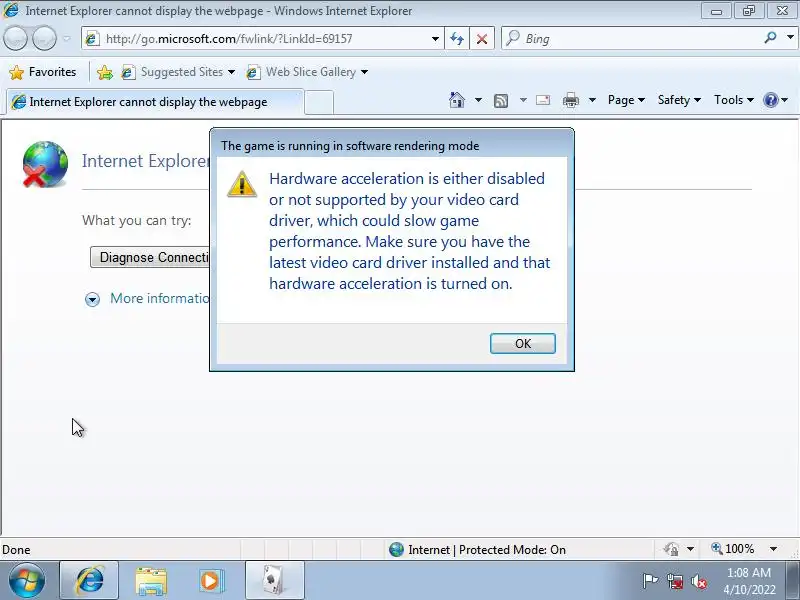
Task: Switch to the Solitaire card game taskbar item
Action: coord(275,580)
